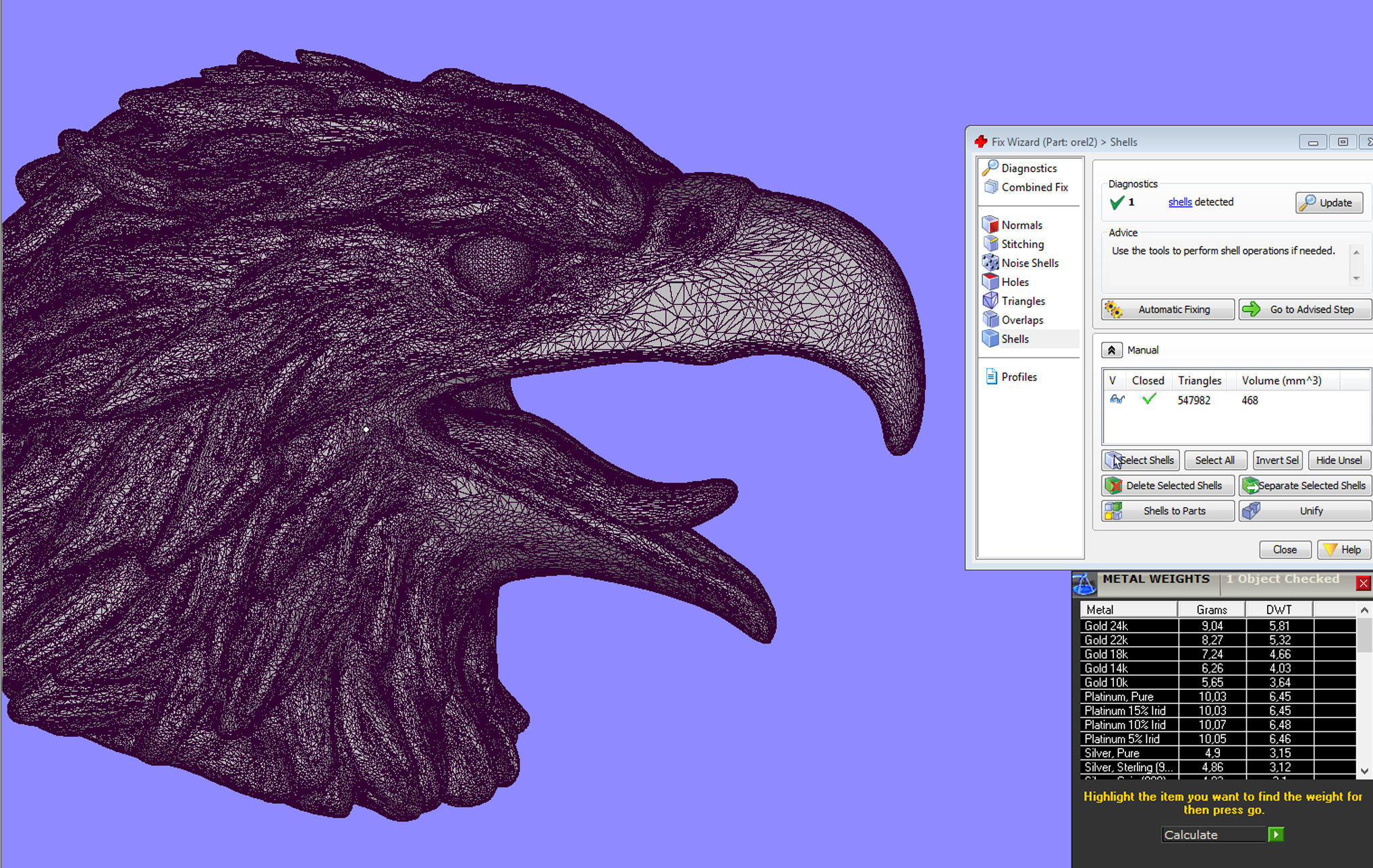Open the Holes fixing step
The height and width of the screenshot is (868, 1373).
coord(1014,282)
